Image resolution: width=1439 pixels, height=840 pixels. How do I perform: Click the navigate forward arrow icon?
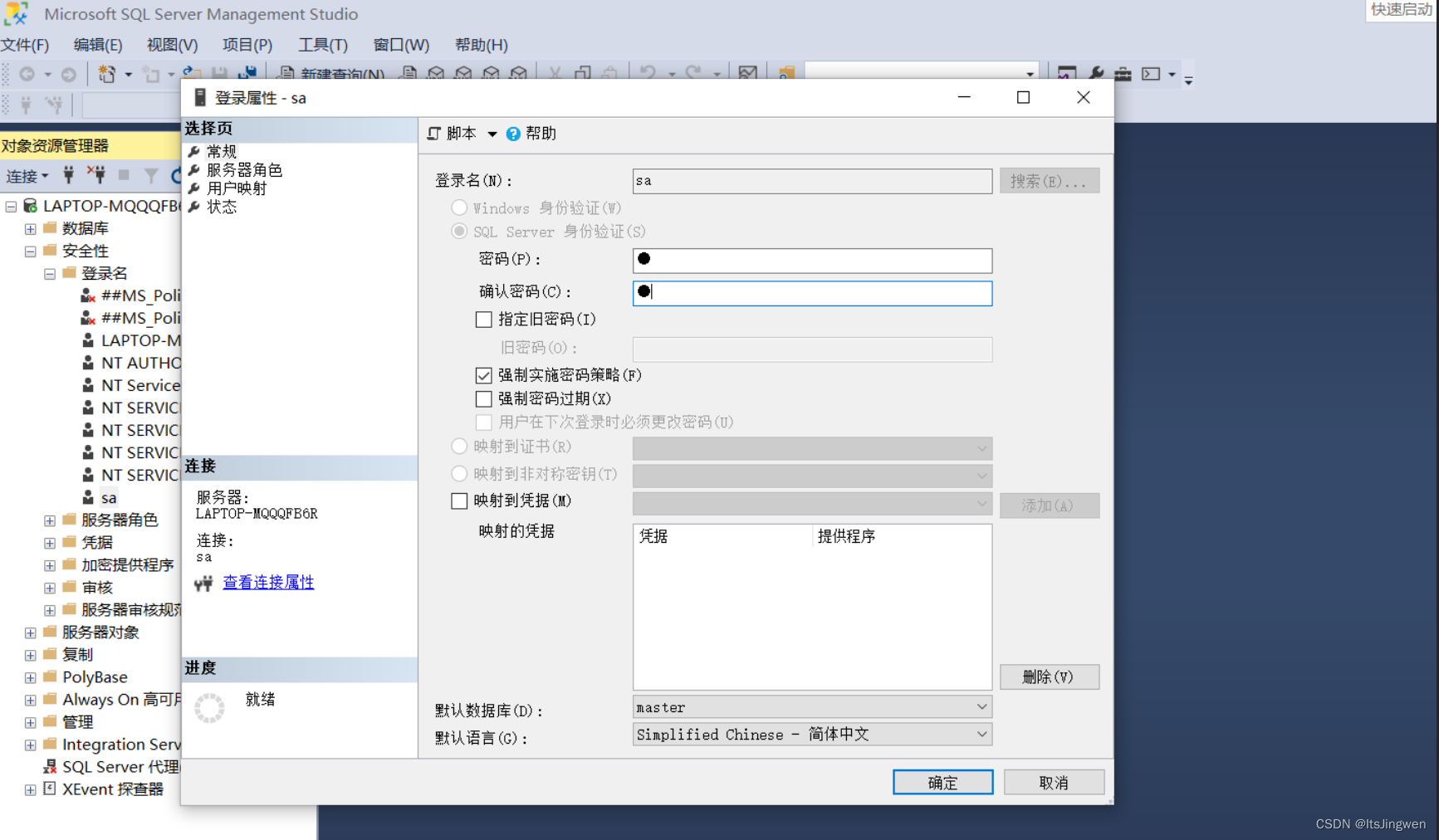(x=69, y=75)
